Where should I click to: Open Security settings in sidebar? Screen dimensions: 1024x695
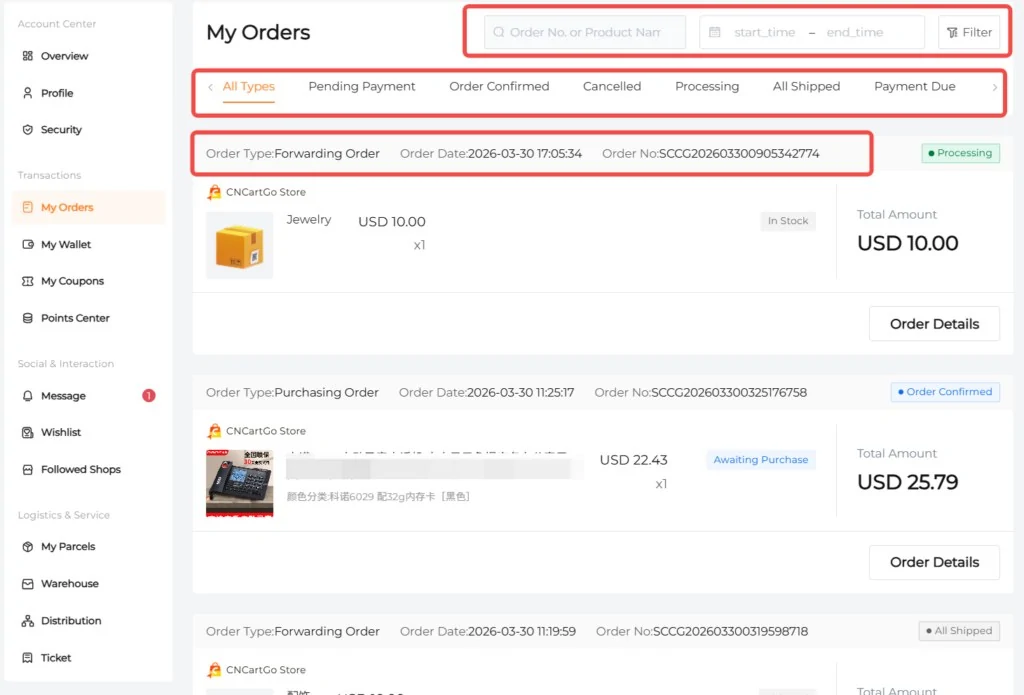tap(61, 129)
